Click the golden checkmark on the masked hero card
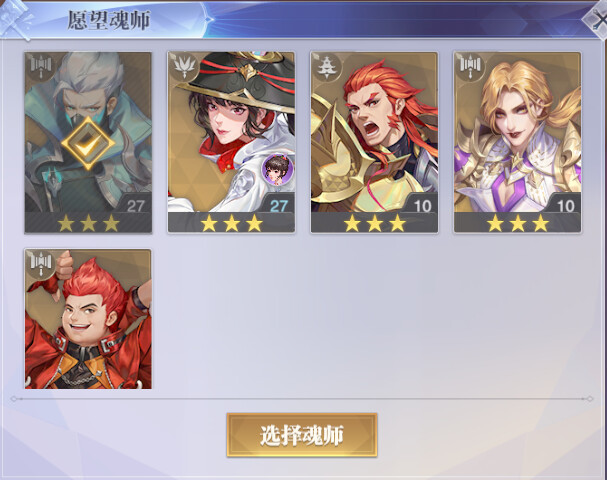 [88, 143]
